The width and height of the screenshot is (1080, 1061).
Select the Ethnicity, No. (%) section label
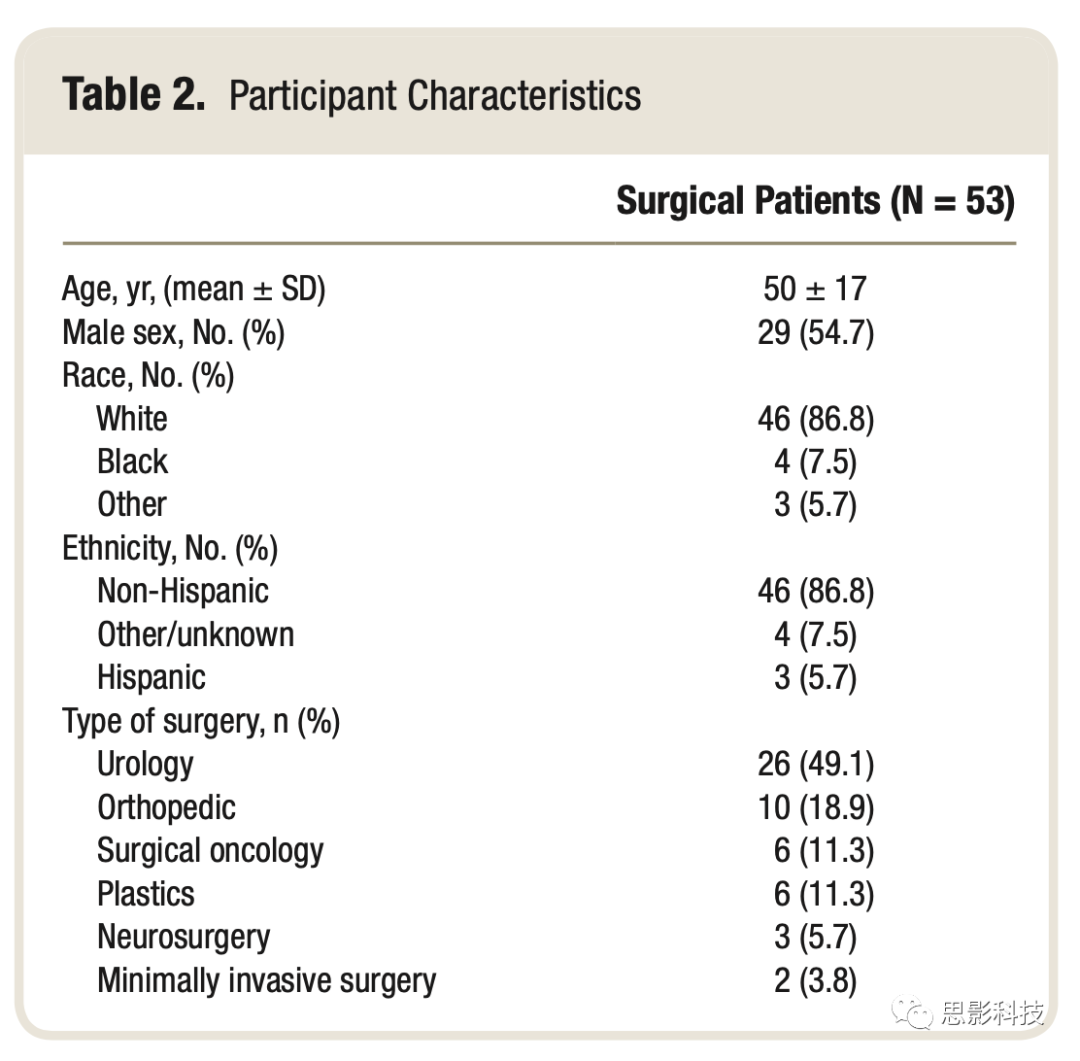(170, 549)
